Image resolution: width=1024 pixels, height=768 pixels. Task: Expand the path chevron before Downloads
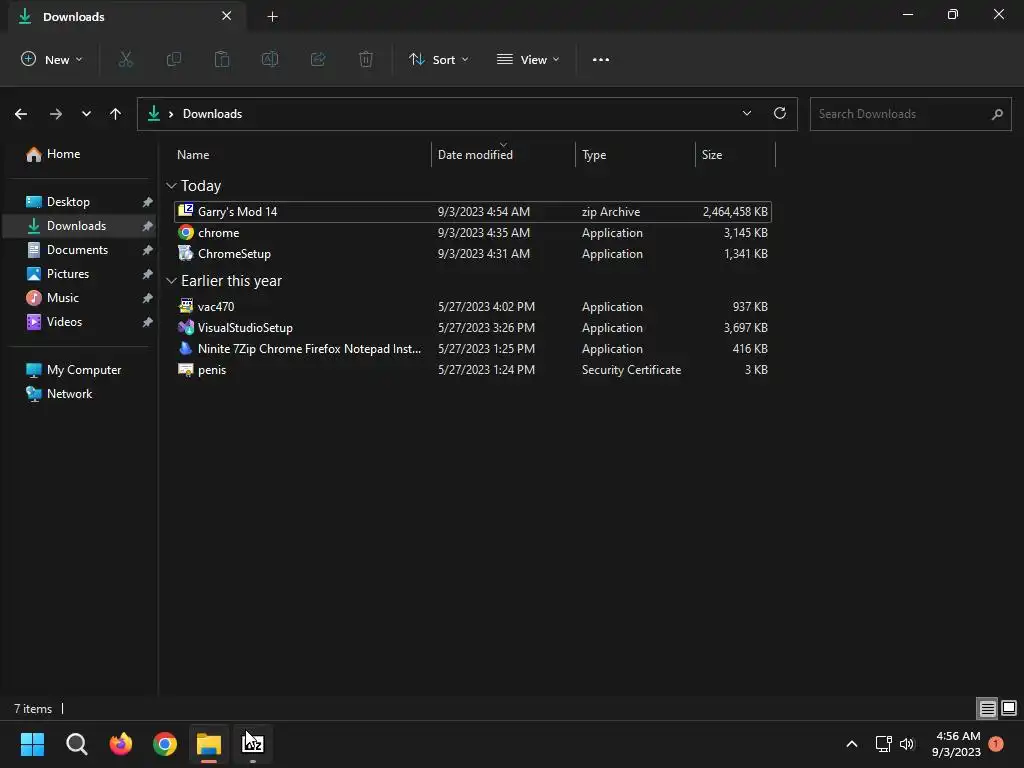[x=171, y=114]
